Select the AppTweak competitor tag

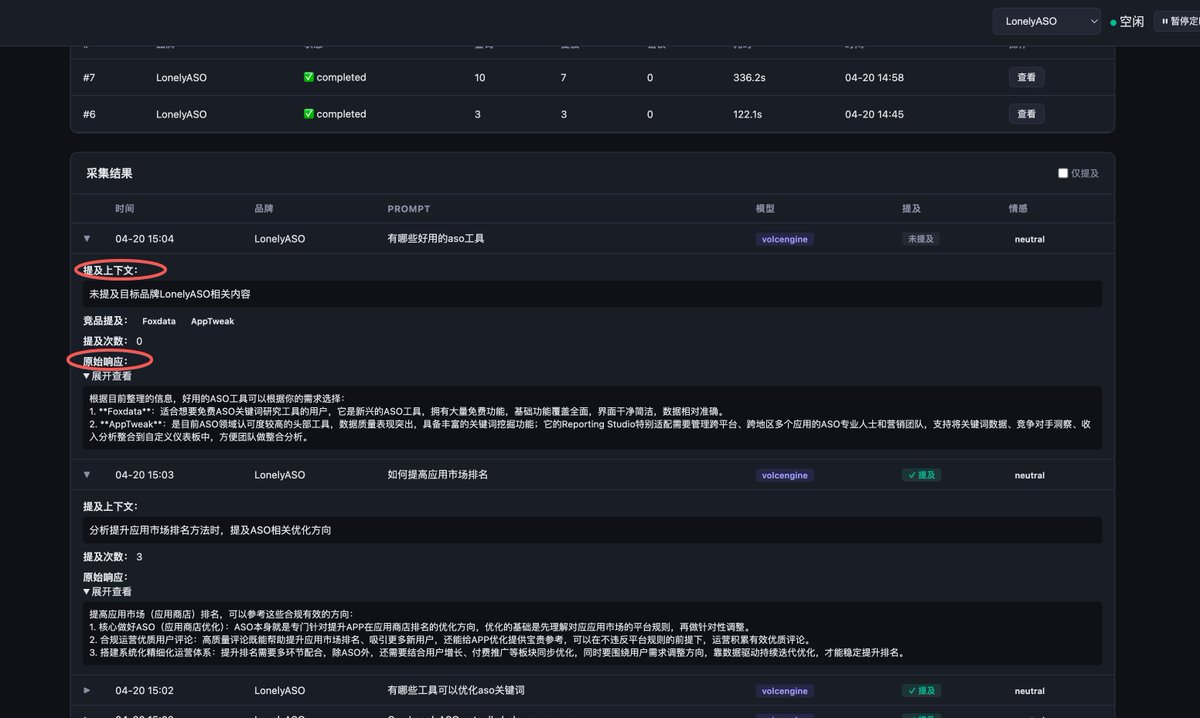(212, 321)
